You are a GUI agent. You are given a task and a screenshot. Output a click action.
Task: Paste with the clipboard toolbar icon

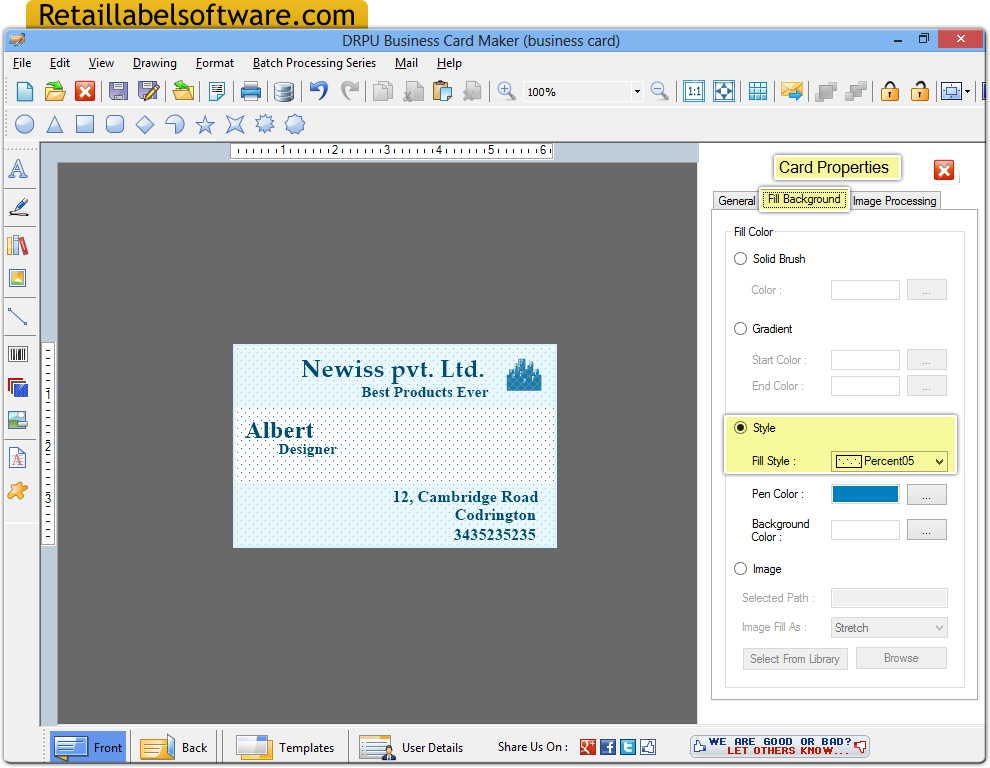pyautogui.click(x=443, y=92)
